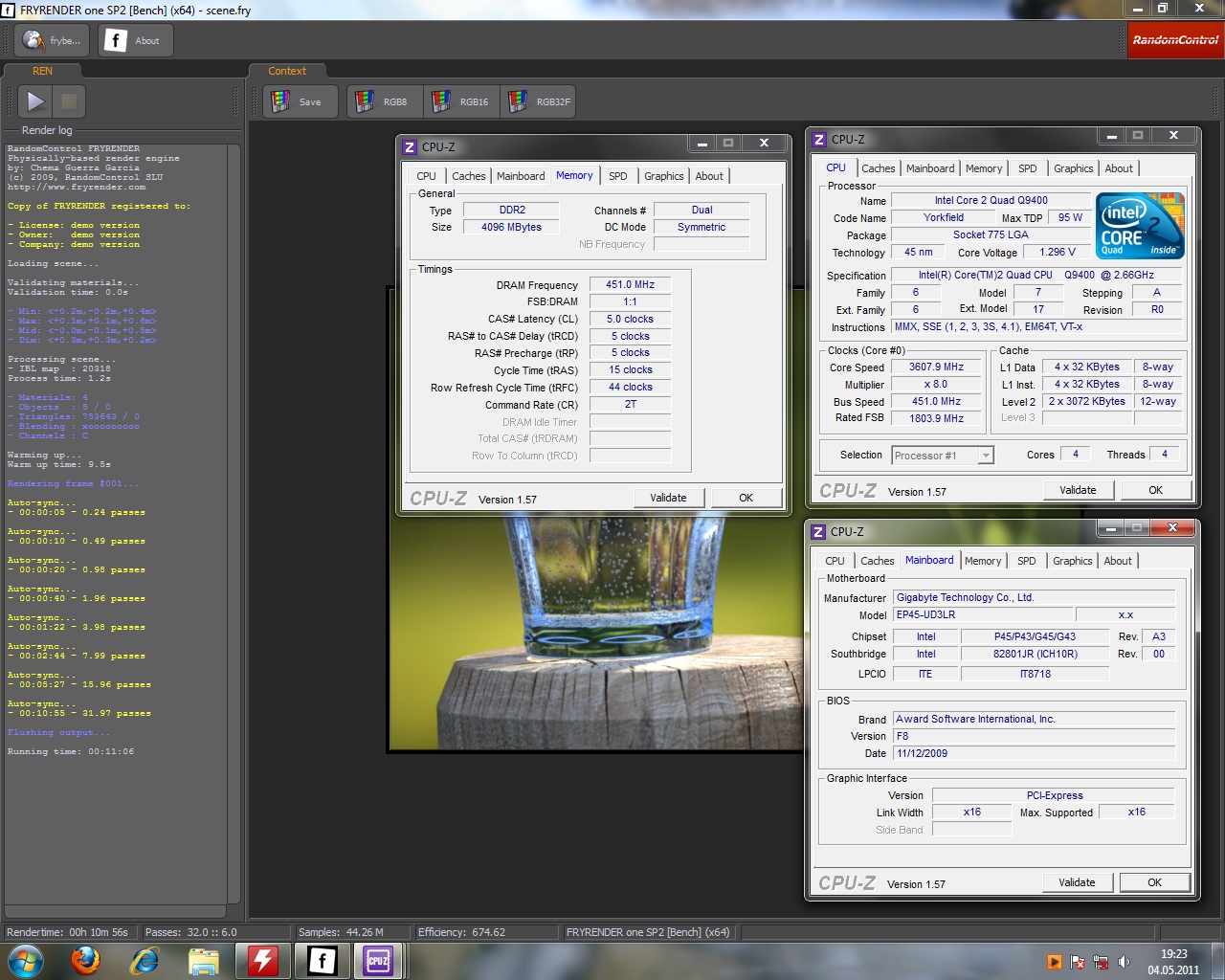Switch to FRYRENDER on the taskbar

[322, 961]
